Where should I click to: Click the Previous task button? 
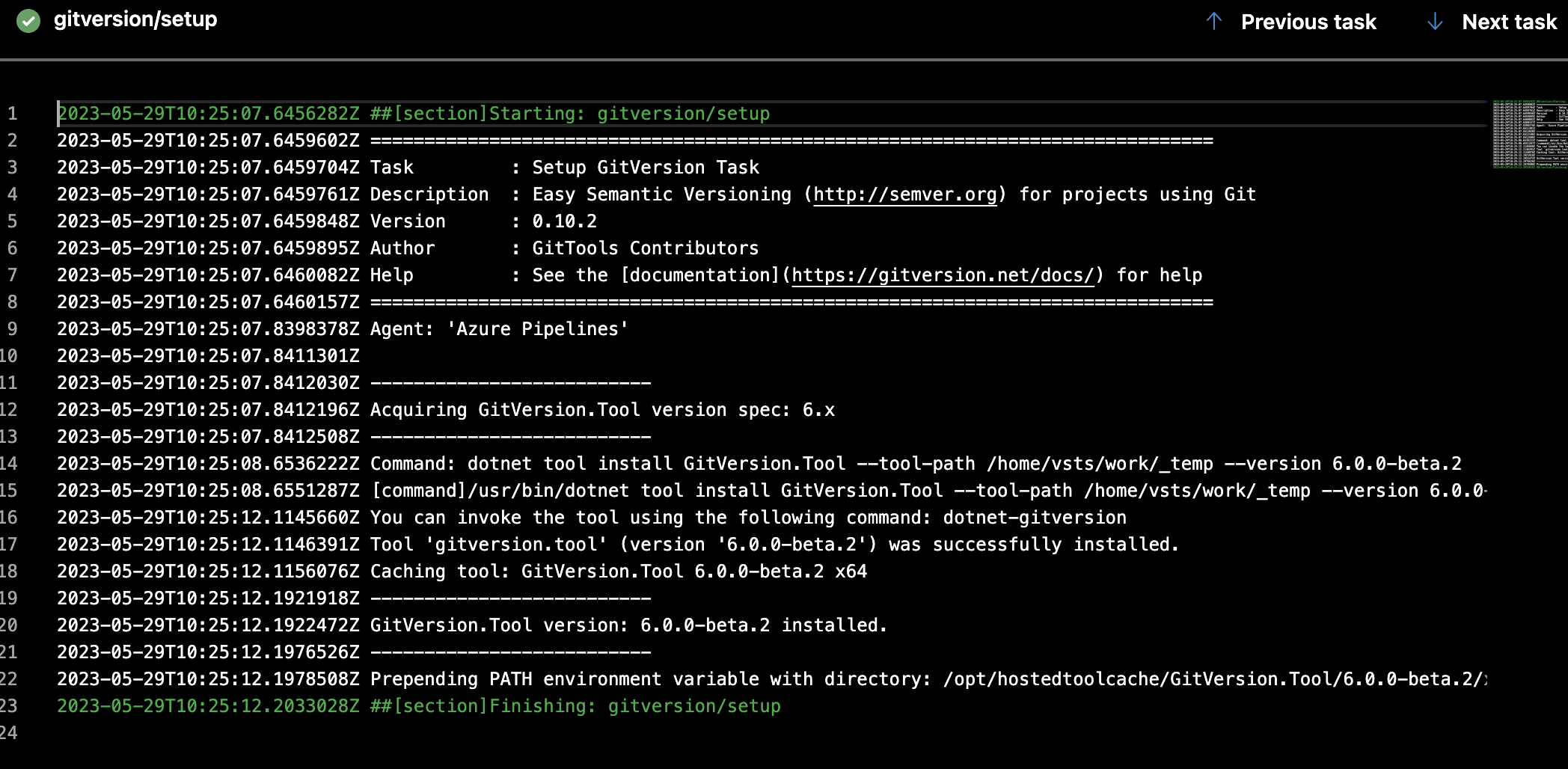pos(1308,22)
